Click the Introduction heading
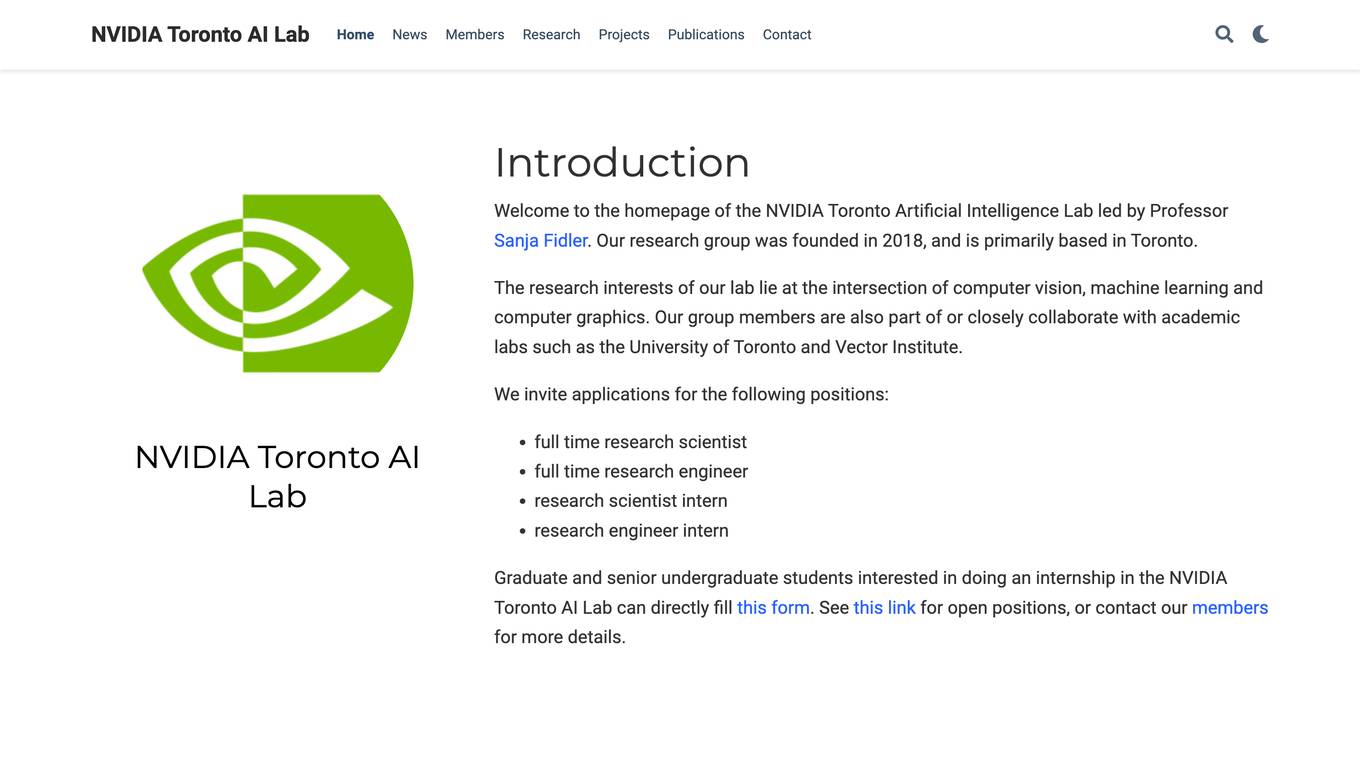This screenshot has height=764, width=1360. point(622,162)
